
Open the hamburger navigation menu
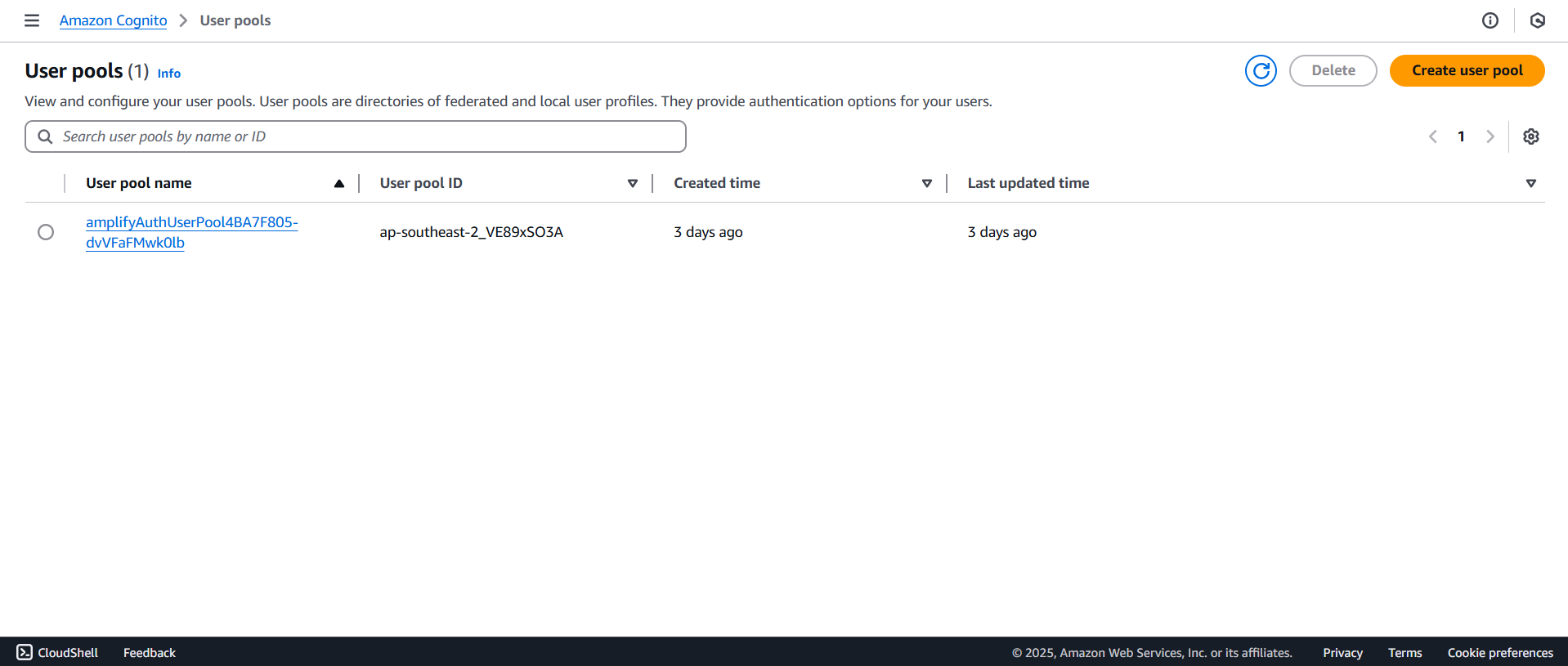(x=32, y=20)
